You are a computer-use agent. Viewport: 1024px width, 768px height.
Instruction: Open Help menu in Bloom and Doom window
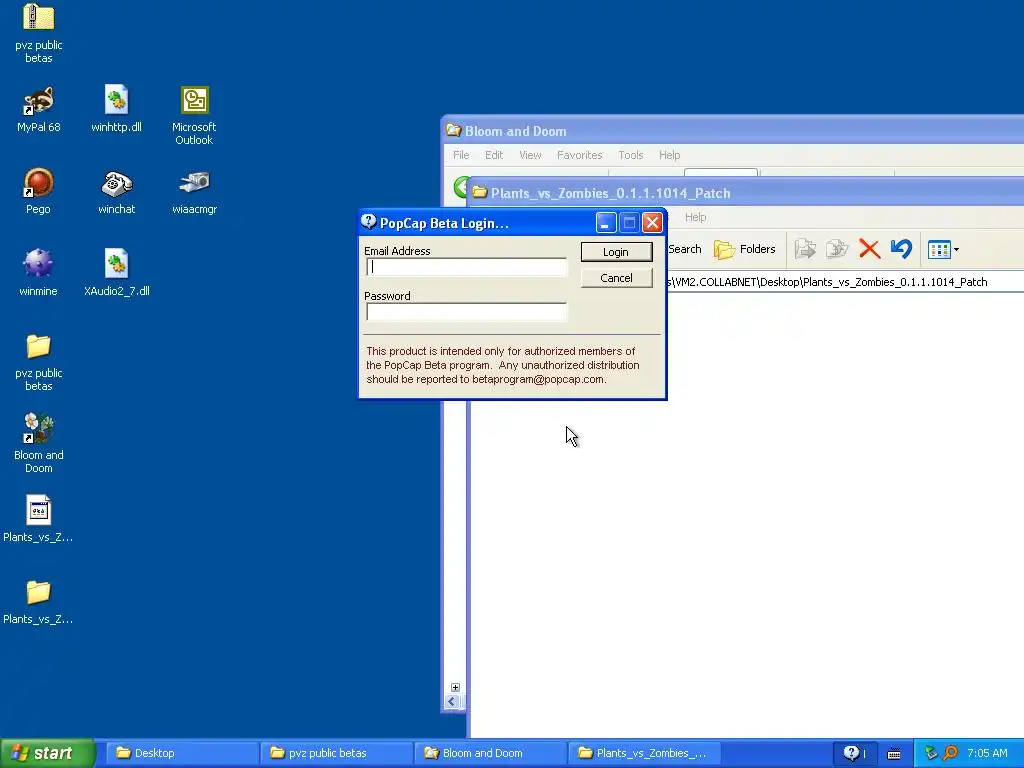(669, 155)
